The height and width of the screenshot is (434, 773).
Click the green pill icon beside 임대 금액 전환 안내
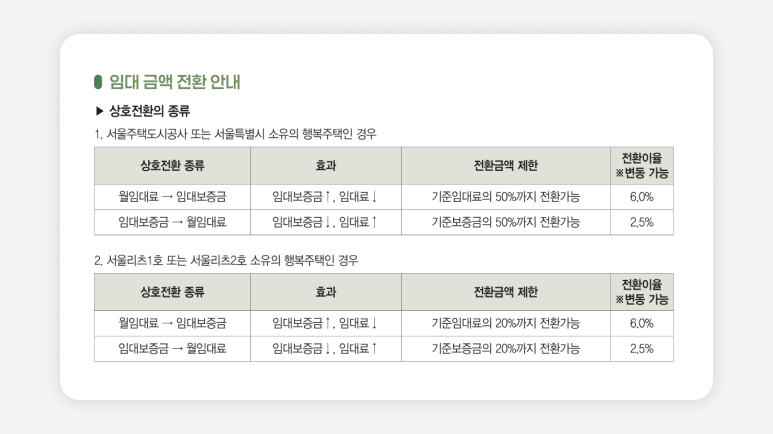tap(98, 82)
